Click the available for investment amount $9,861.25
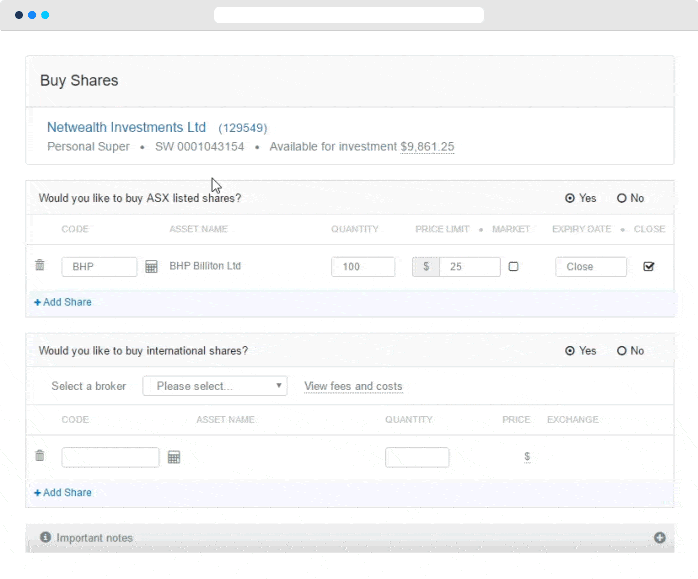 point(427,147)
